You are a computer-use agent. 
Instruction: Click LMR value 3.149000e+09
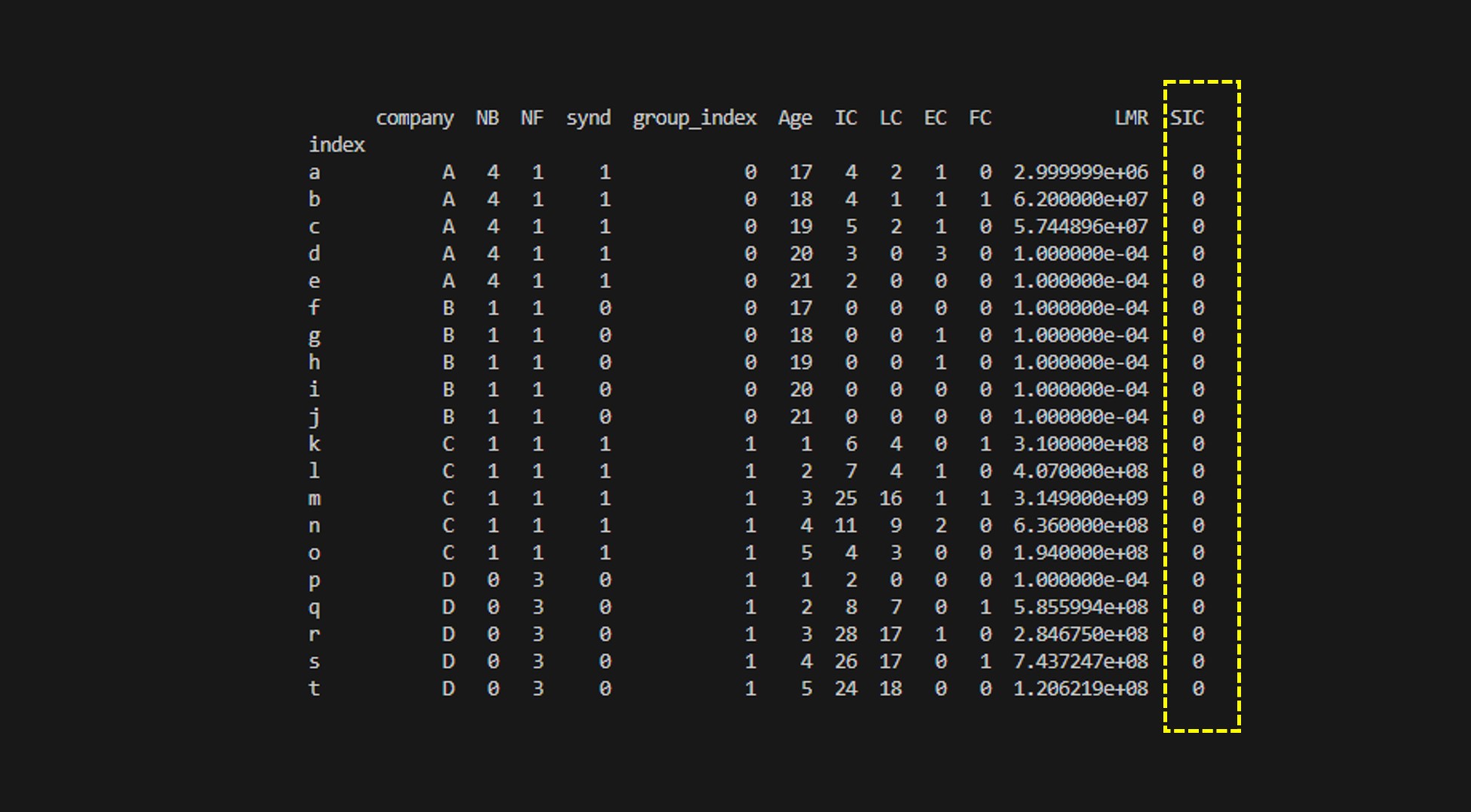(x=1080, y=498)
